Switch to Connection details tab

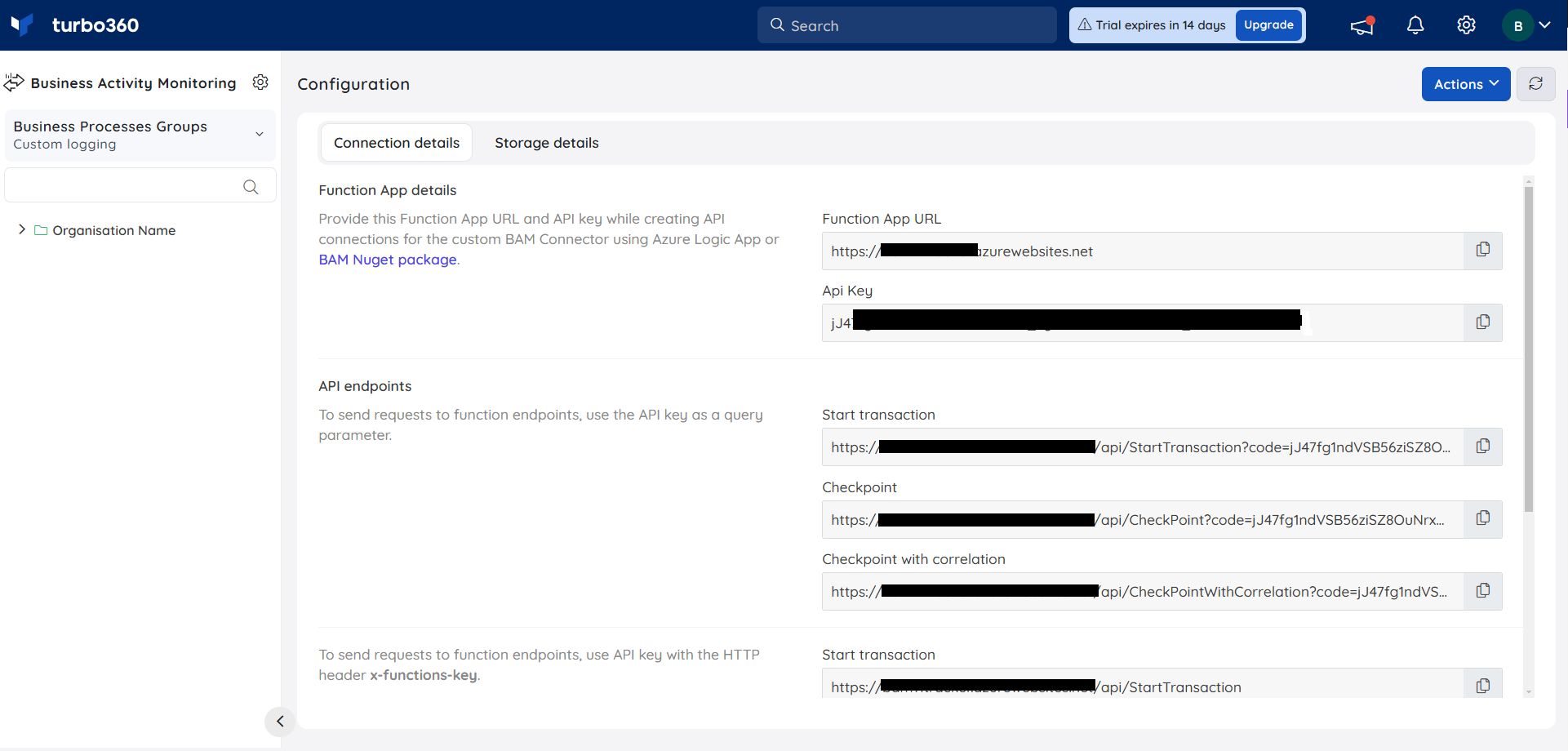[x=397, y=143]
